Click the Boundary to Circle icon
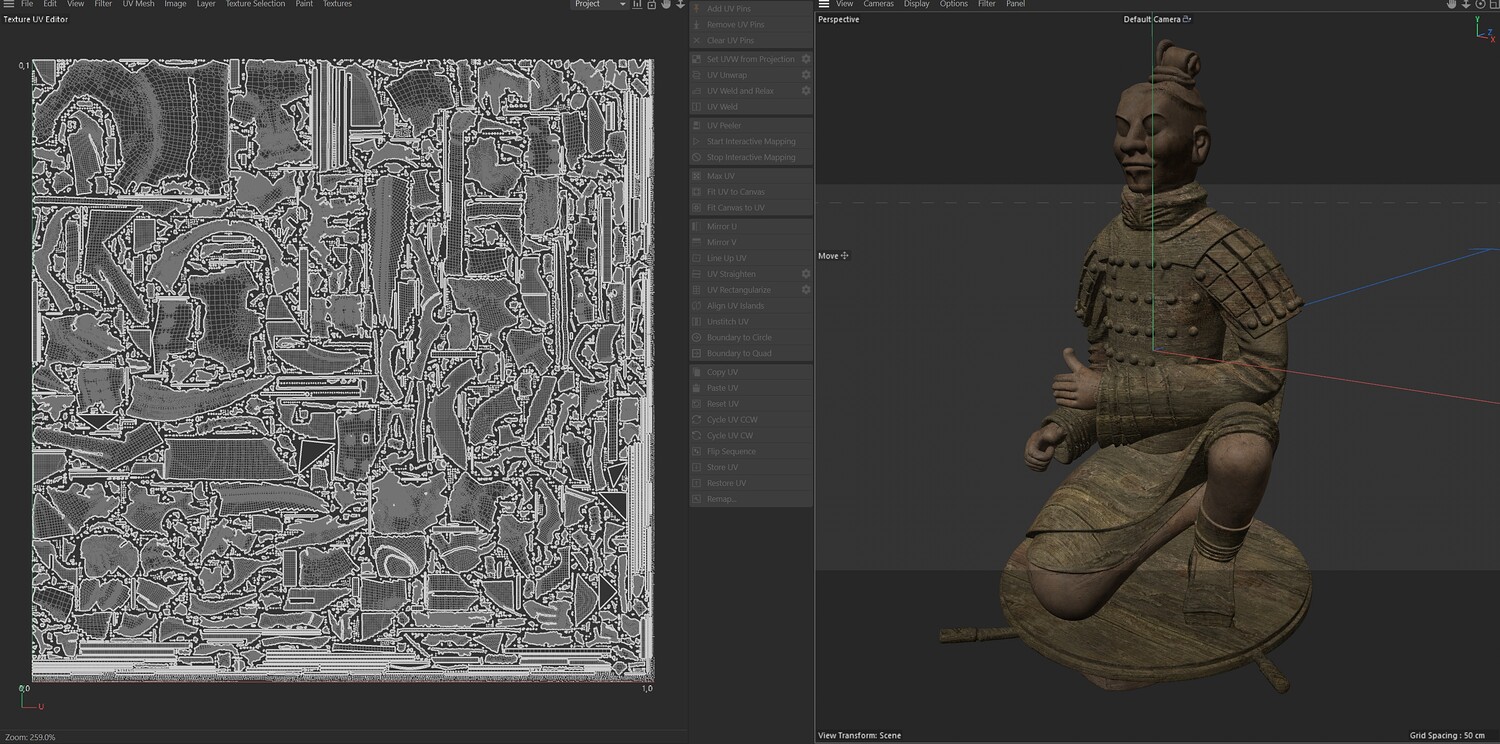Screen dimensions: 1500x744 (x=697, y=338)
